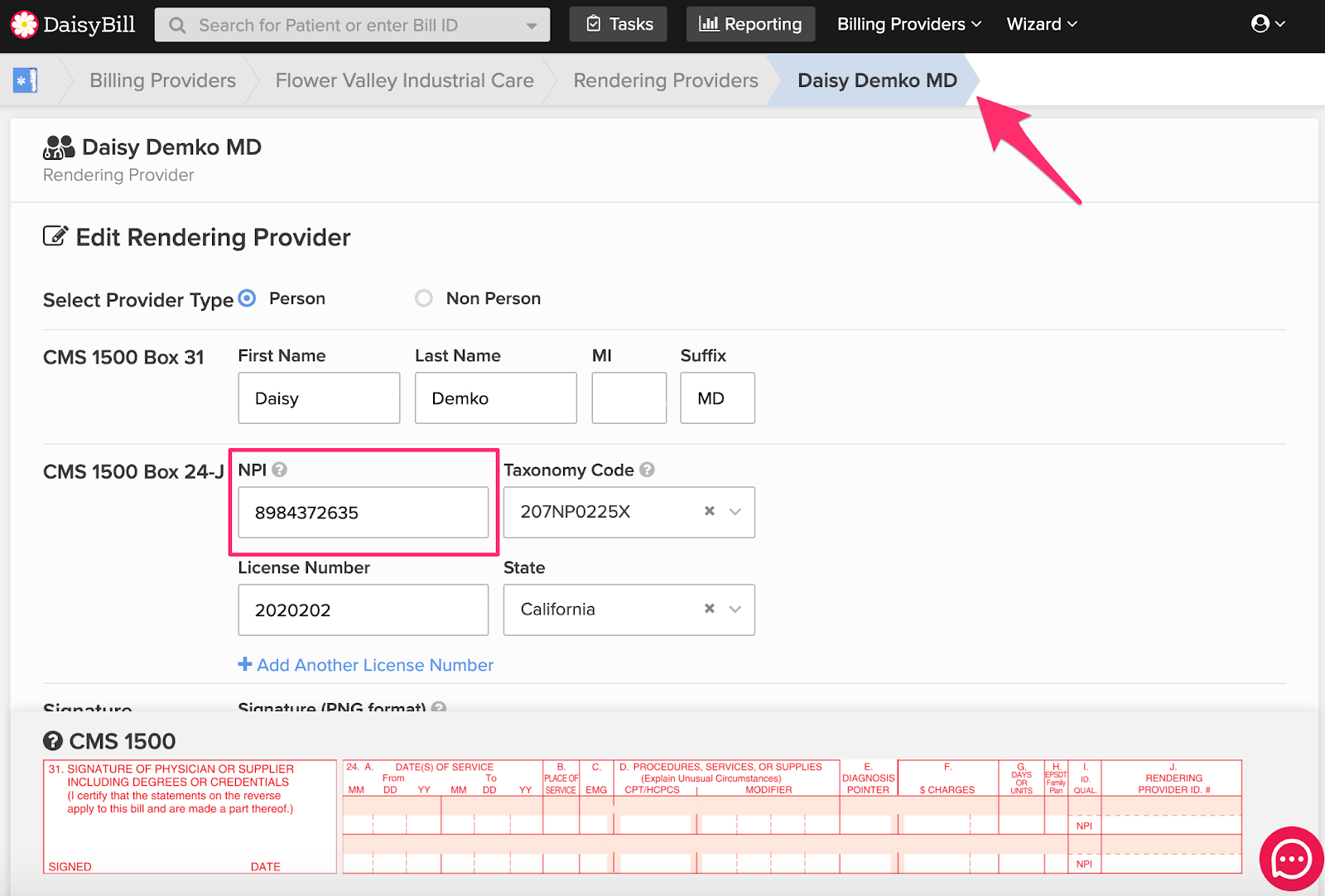The image size is (1325, 896).
Task: Click the Signature PNG format help icon
Action: click(439, 708)
